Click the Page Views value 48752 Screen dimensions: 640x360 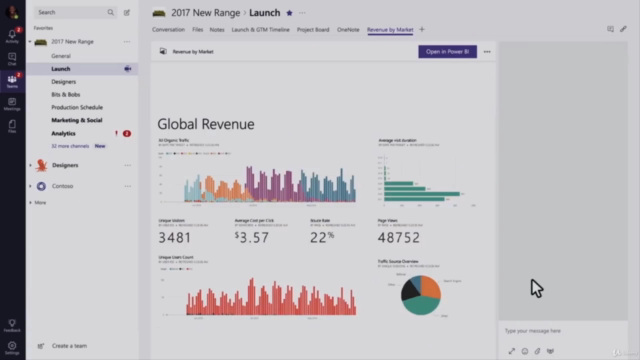(398, 238)
